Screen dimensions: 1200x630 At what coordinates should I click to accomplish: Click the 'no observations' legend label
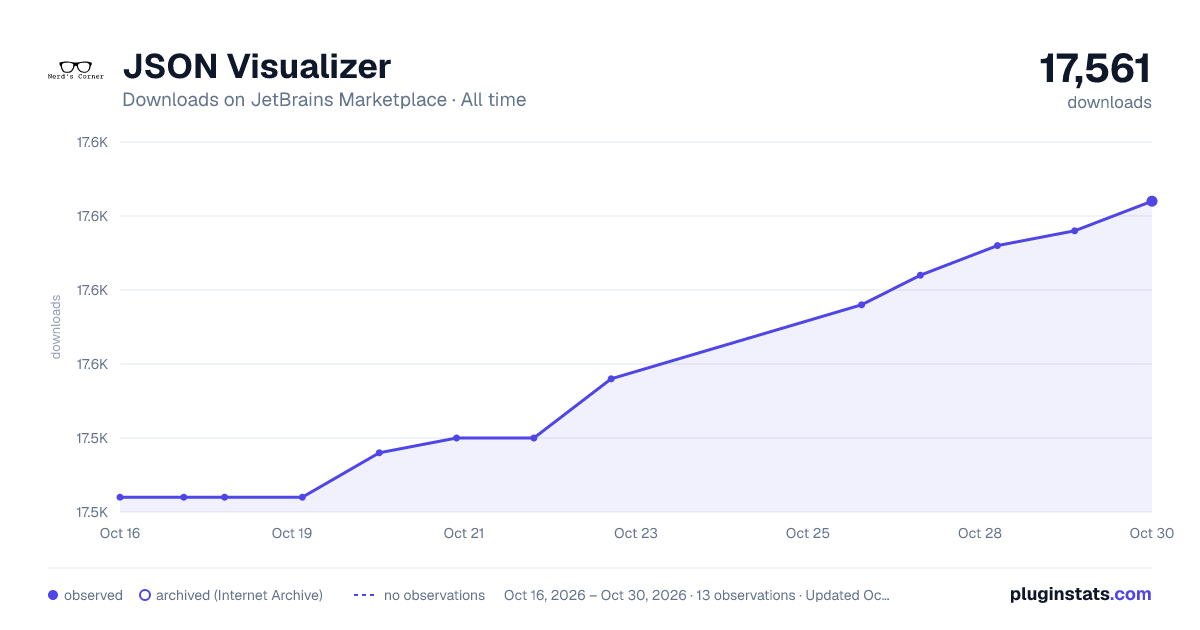(x=434, y=595)
